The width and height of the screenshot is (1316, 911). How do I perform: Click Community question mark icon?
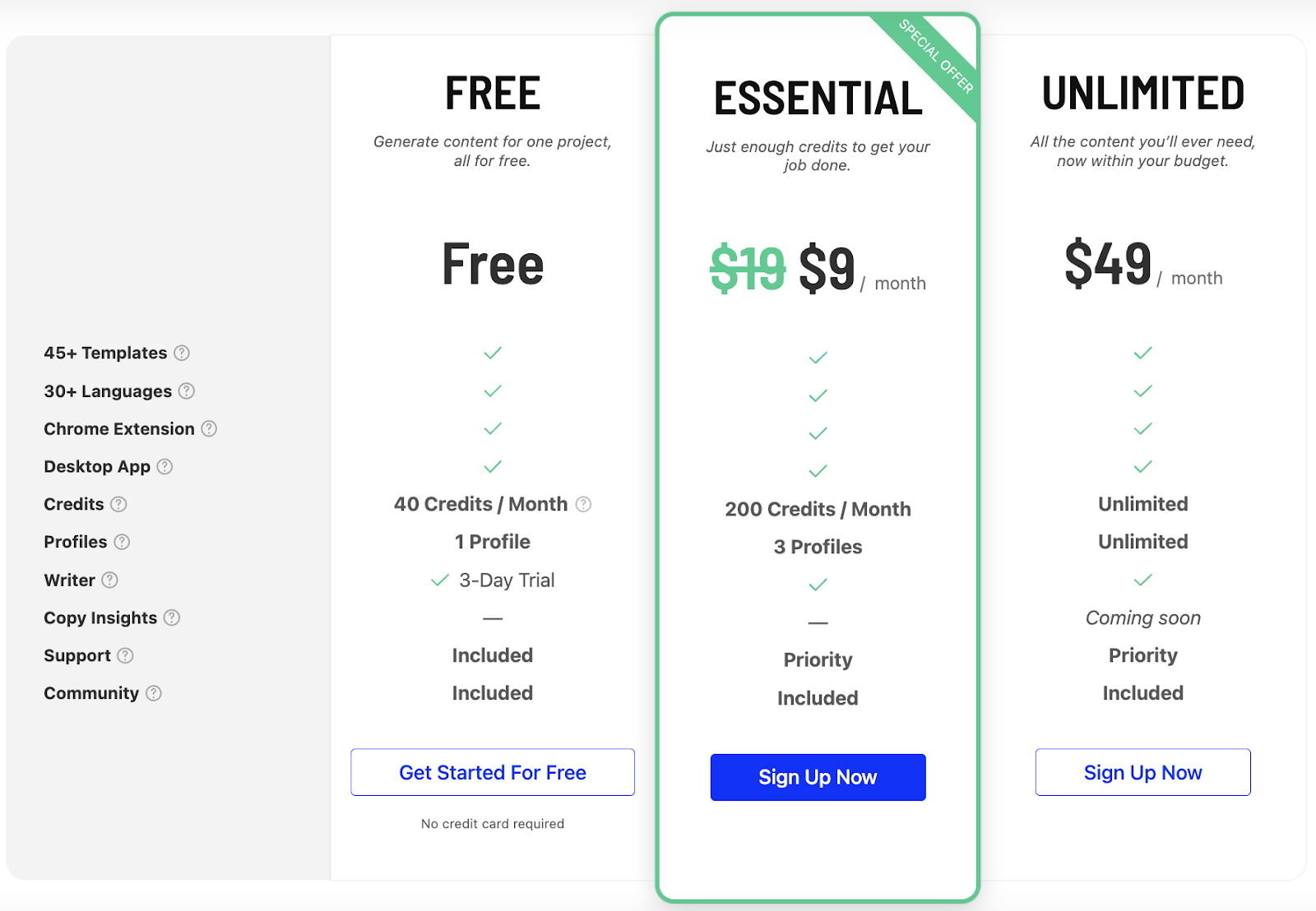click(154, 693)
